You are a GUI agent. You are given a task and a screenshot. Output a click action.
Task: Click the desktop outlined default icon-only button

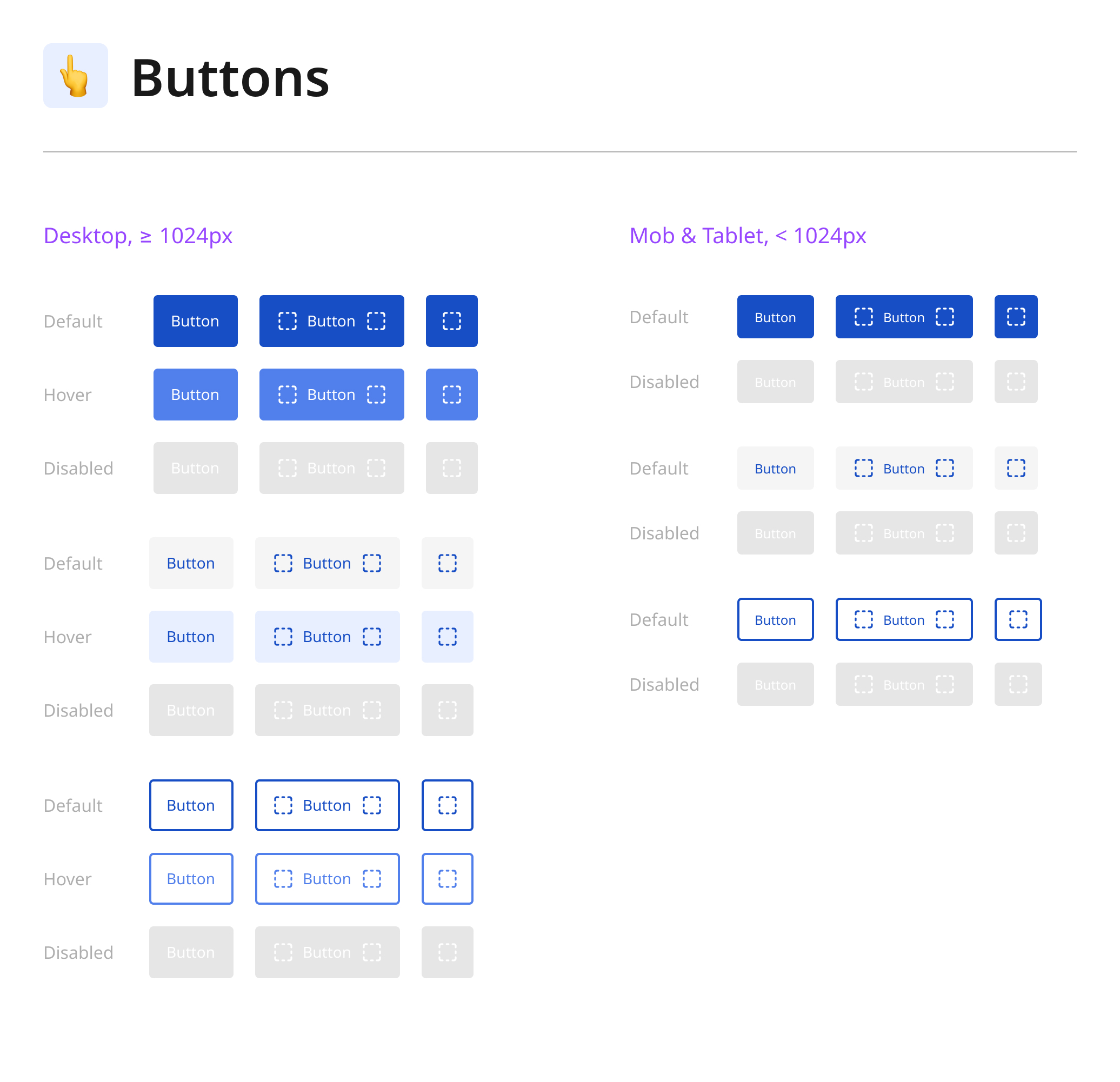pyautogui.click(x=448, y=805)
